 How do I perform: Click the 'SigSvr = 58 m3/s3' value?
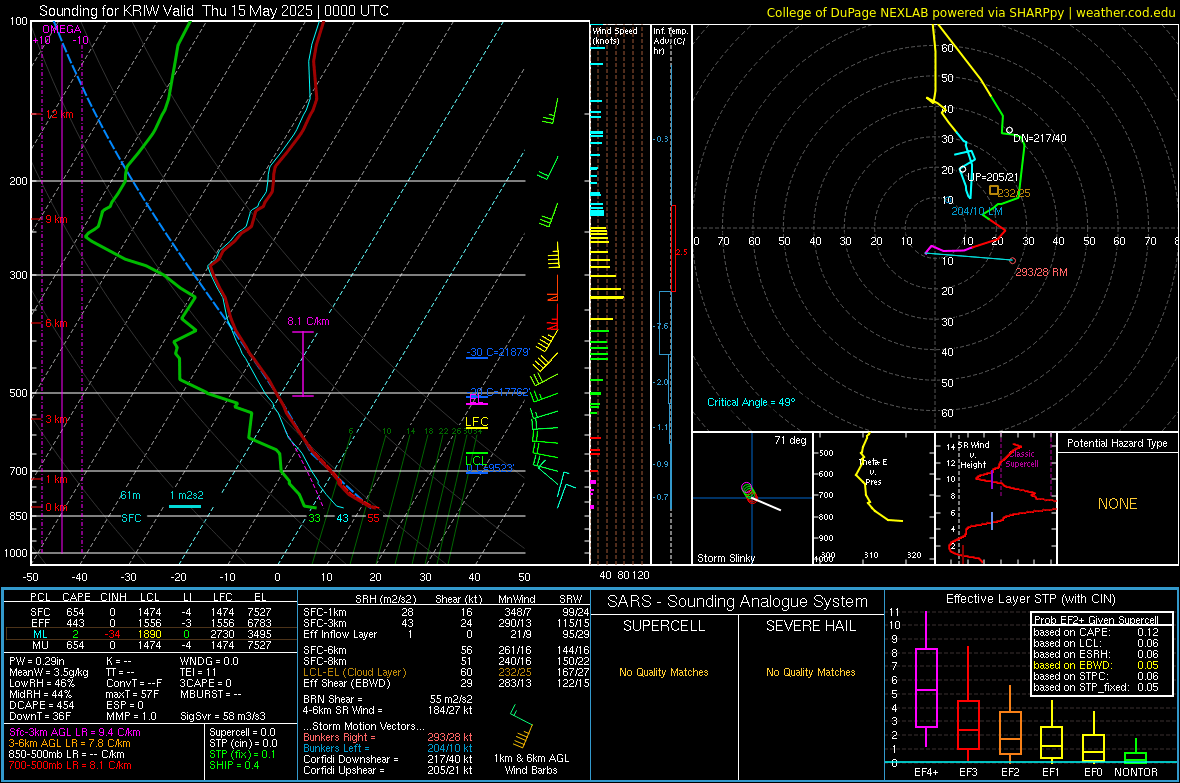223,716
